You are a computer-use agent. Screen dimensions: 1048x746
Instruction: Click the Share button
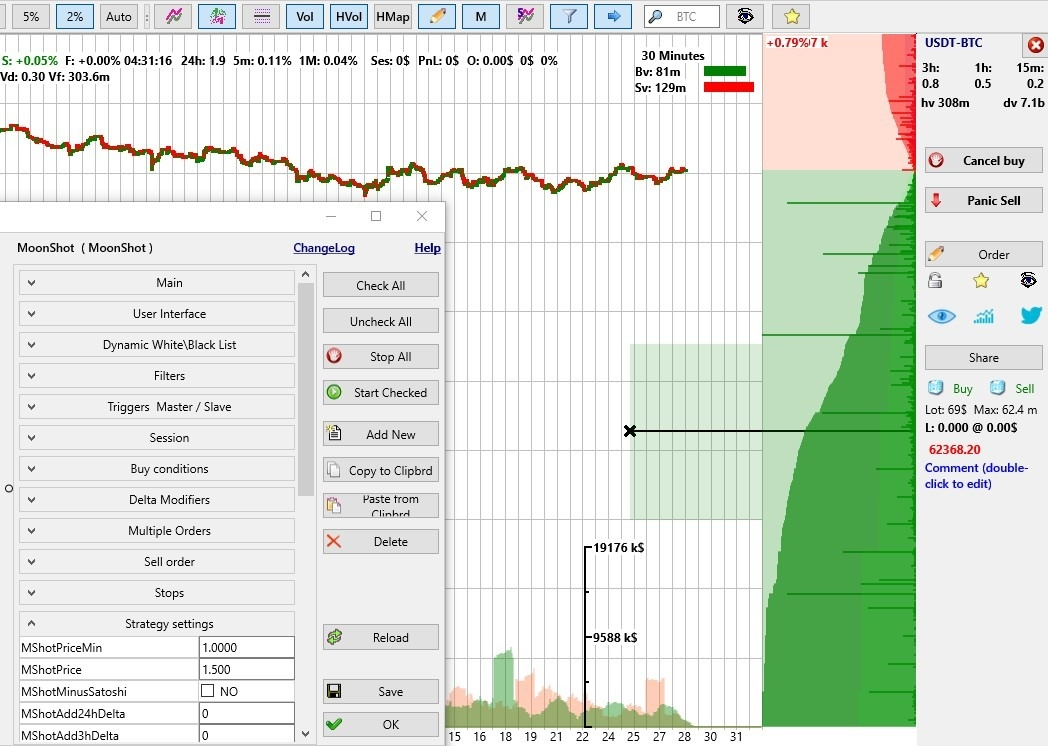(983, 358)
